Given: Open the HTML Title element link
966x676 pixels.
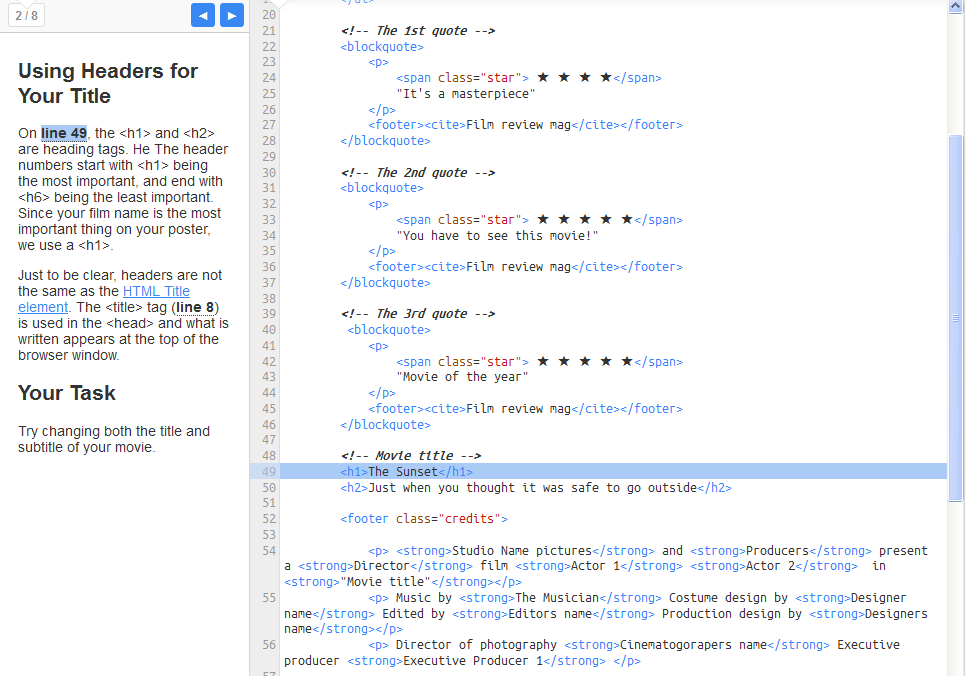Looking at the screenshot, I should [x=104, y=299].
